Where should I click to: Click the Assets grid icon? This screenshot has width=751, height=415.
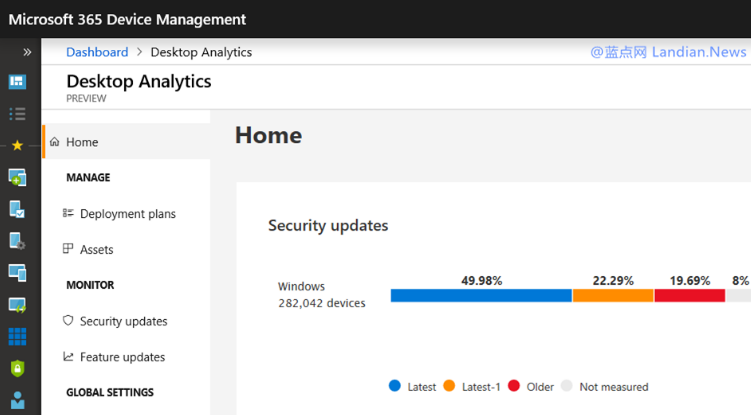click(x=68, y=248)
